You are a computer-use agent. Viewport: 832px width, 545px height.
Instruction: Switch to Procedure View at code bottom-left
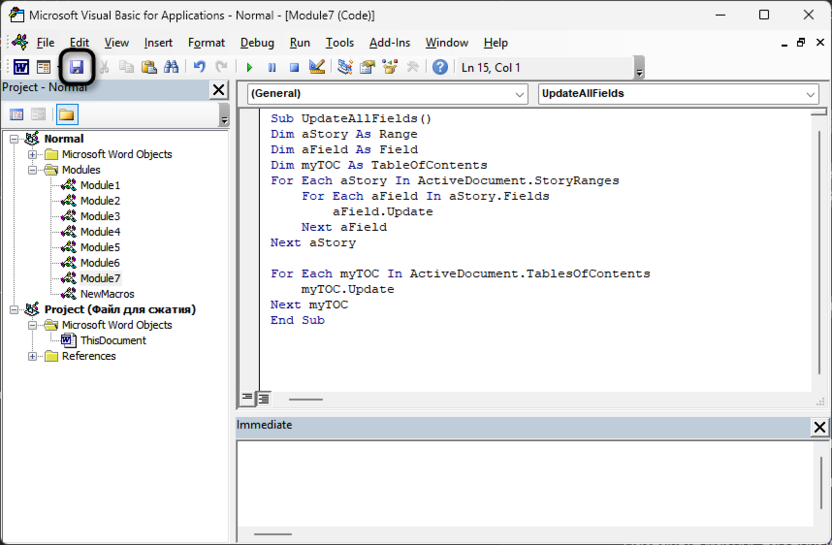247,398
